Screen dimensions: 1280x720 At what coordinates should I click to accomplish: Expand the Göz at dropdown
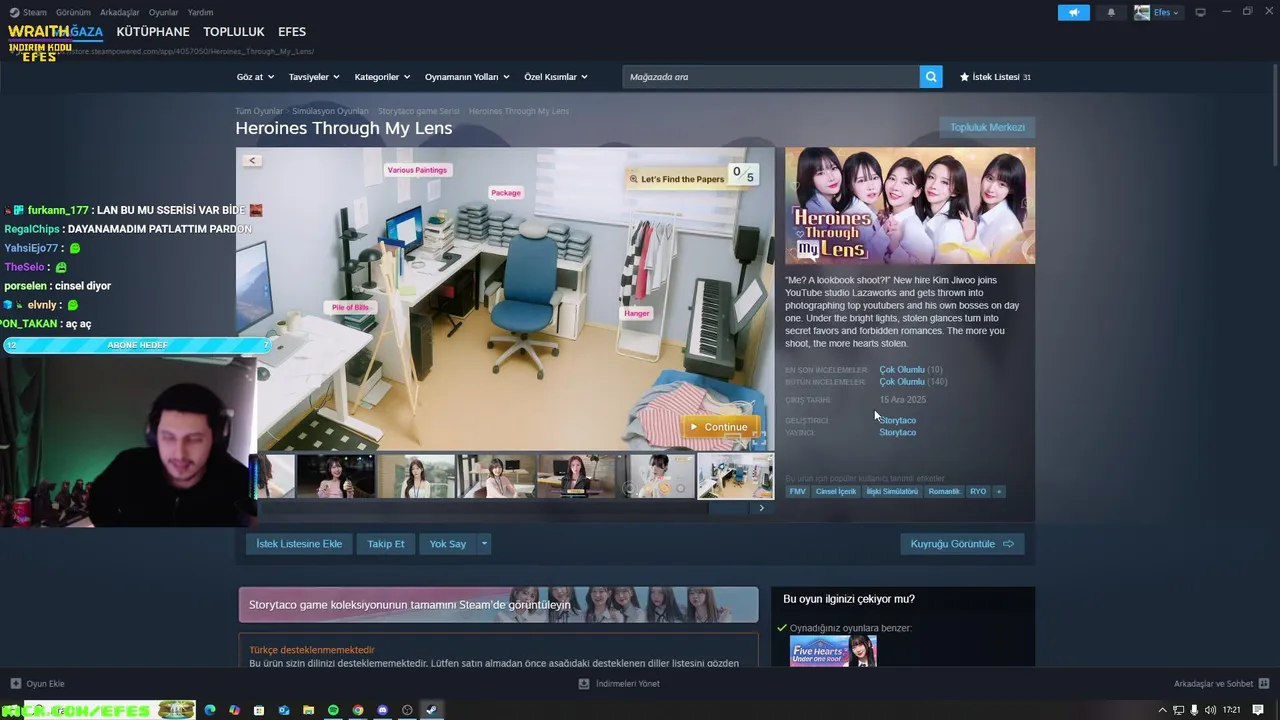pyautogui.click(x=254, y=77)
